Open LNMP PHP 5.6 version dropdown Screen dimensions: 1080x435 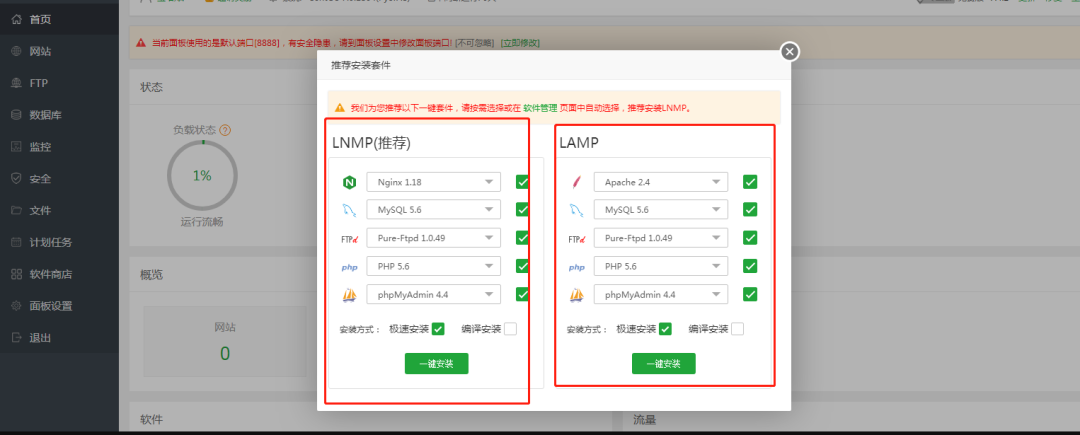(433, 266)
